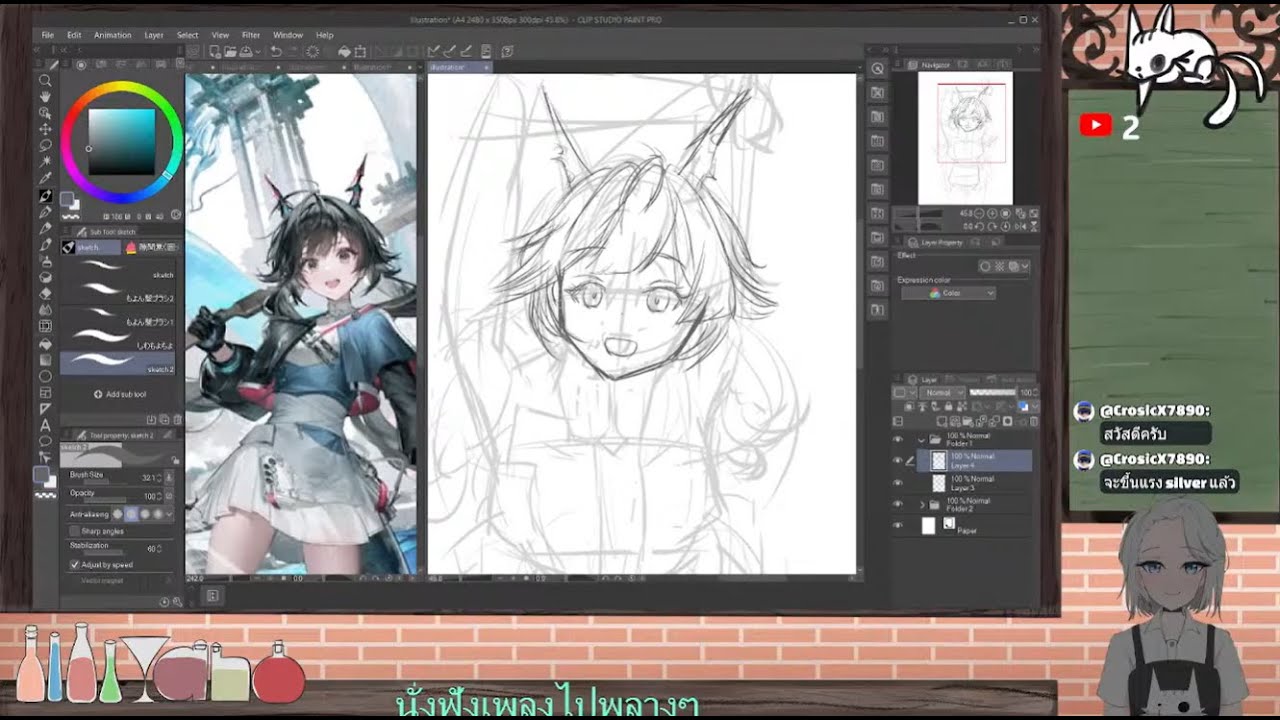Select the Zoom magnifier tool
Image resolution: width=1280 pixels, height=720 pixels.
[x=45, y=80]
